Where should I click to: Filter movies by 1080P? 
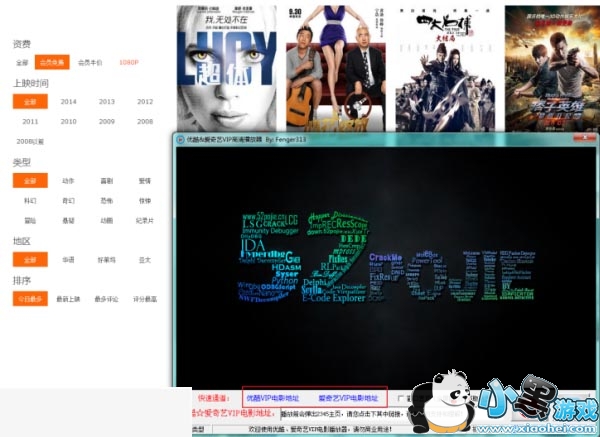(129, 62)
